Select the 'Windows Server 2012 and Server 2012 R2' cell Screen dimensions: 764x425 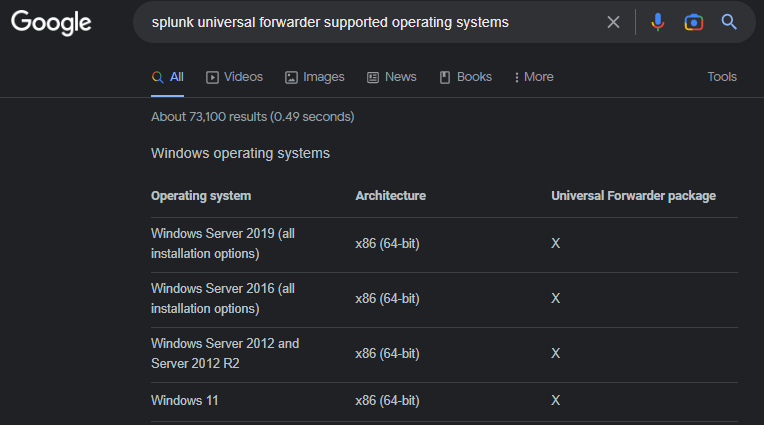coord(225,354)
